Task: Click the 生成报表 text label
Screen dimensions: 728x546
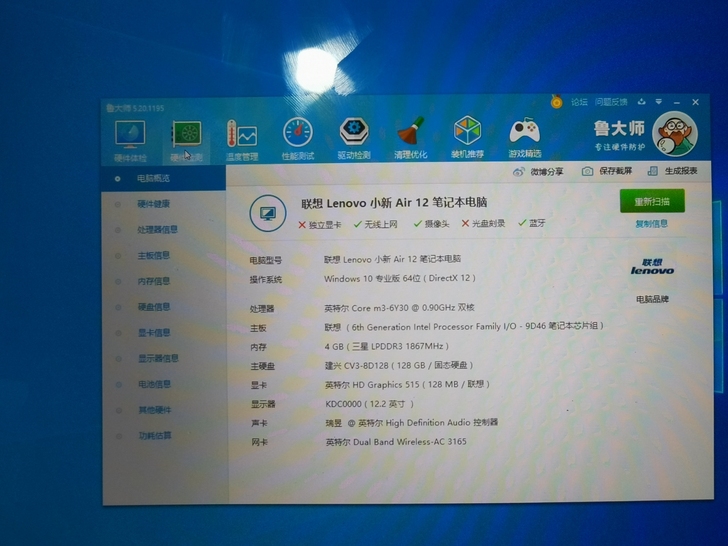Action: click(681, 171)
